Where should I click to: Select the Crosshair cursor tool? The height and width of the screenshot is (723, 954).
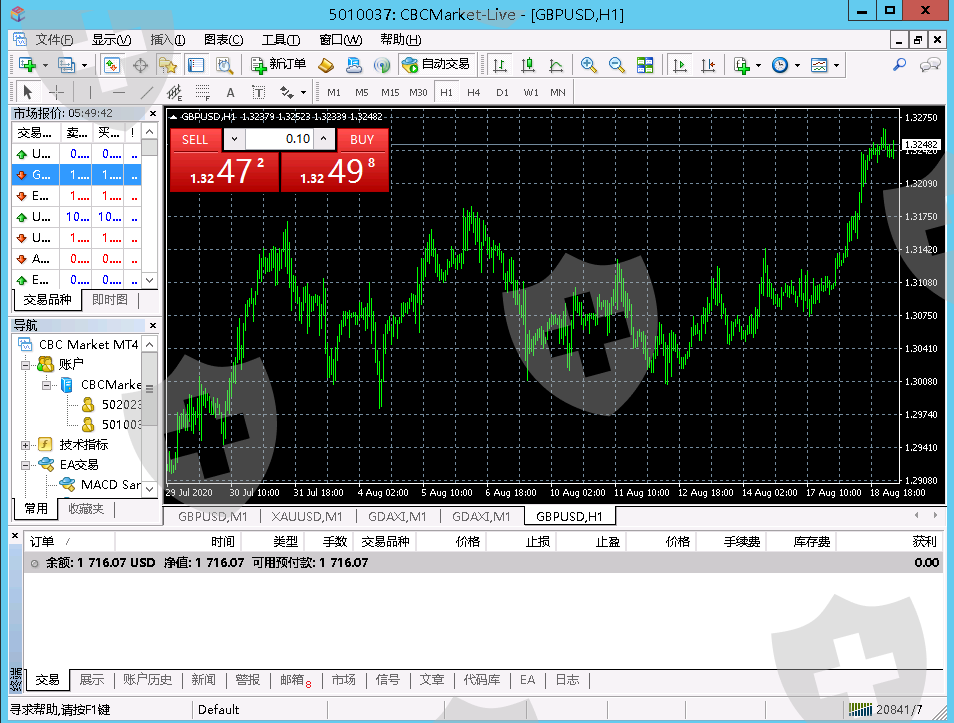57,92
